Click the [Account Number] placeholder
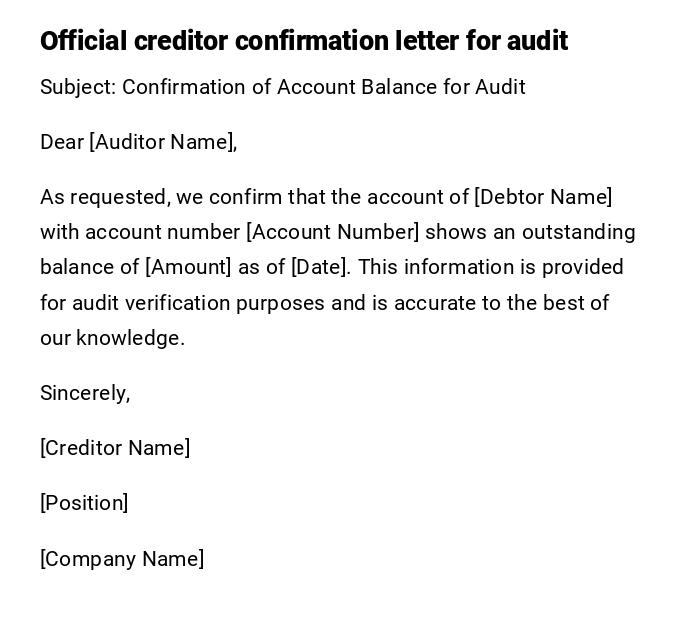The height and width of the screenshot is (621, 700). [333, 232]
